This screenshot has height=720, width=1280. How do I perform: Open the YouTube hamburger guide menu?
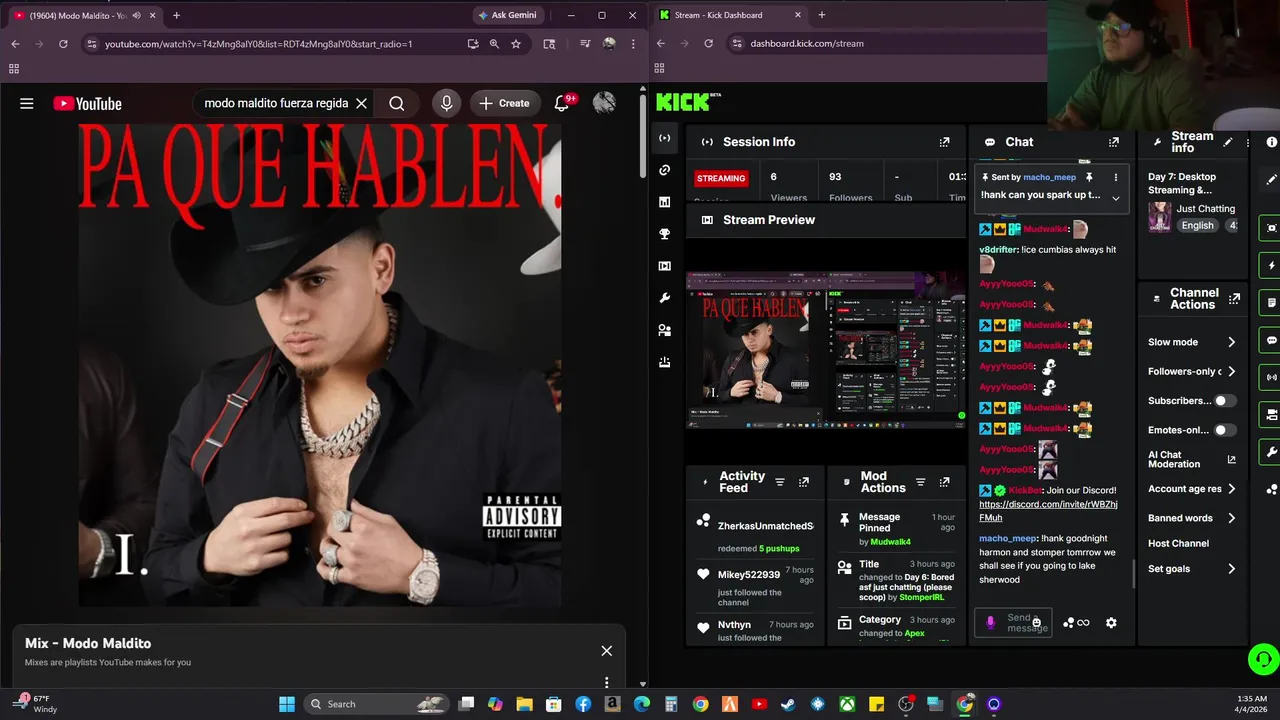point(27,103)
